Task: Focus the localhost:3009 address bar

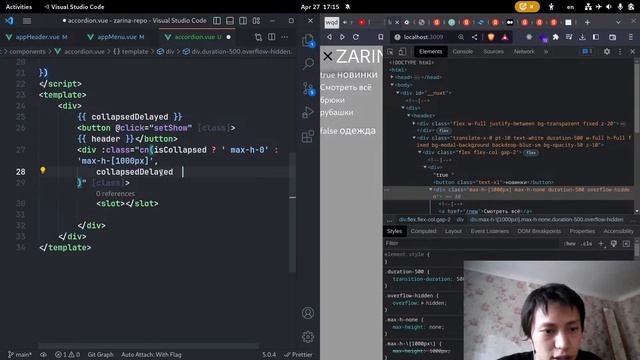Action: click(x=423, y=37)
